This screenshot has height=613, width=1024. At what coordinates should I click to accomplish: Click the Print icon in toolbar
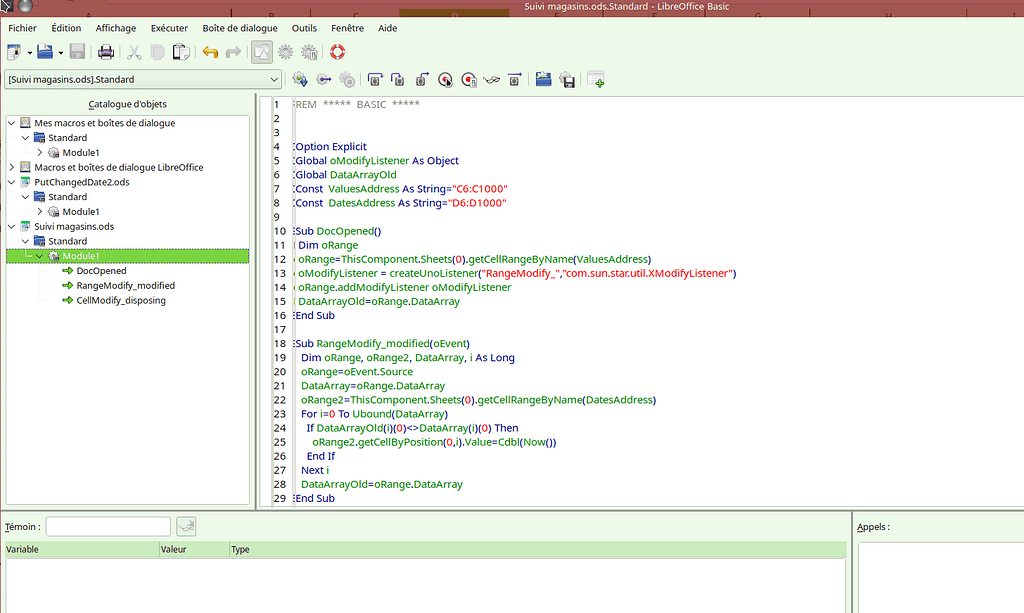tap(105, 52)
